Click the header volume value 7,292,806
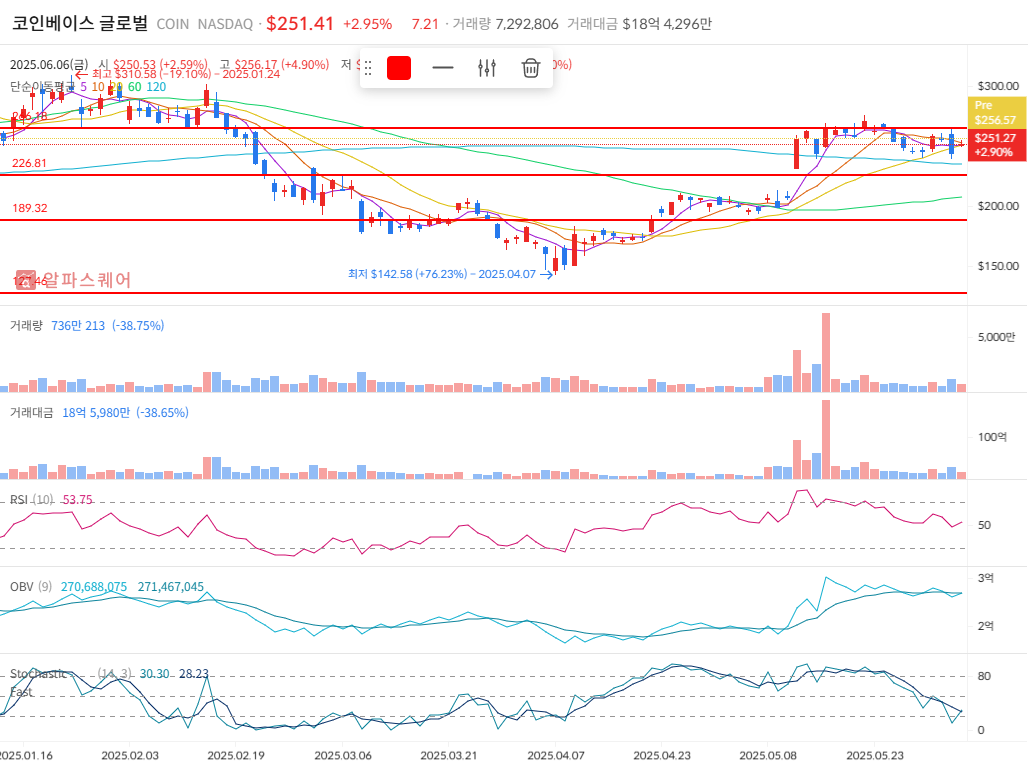The image size is (1028, 770). pos(527,24)
